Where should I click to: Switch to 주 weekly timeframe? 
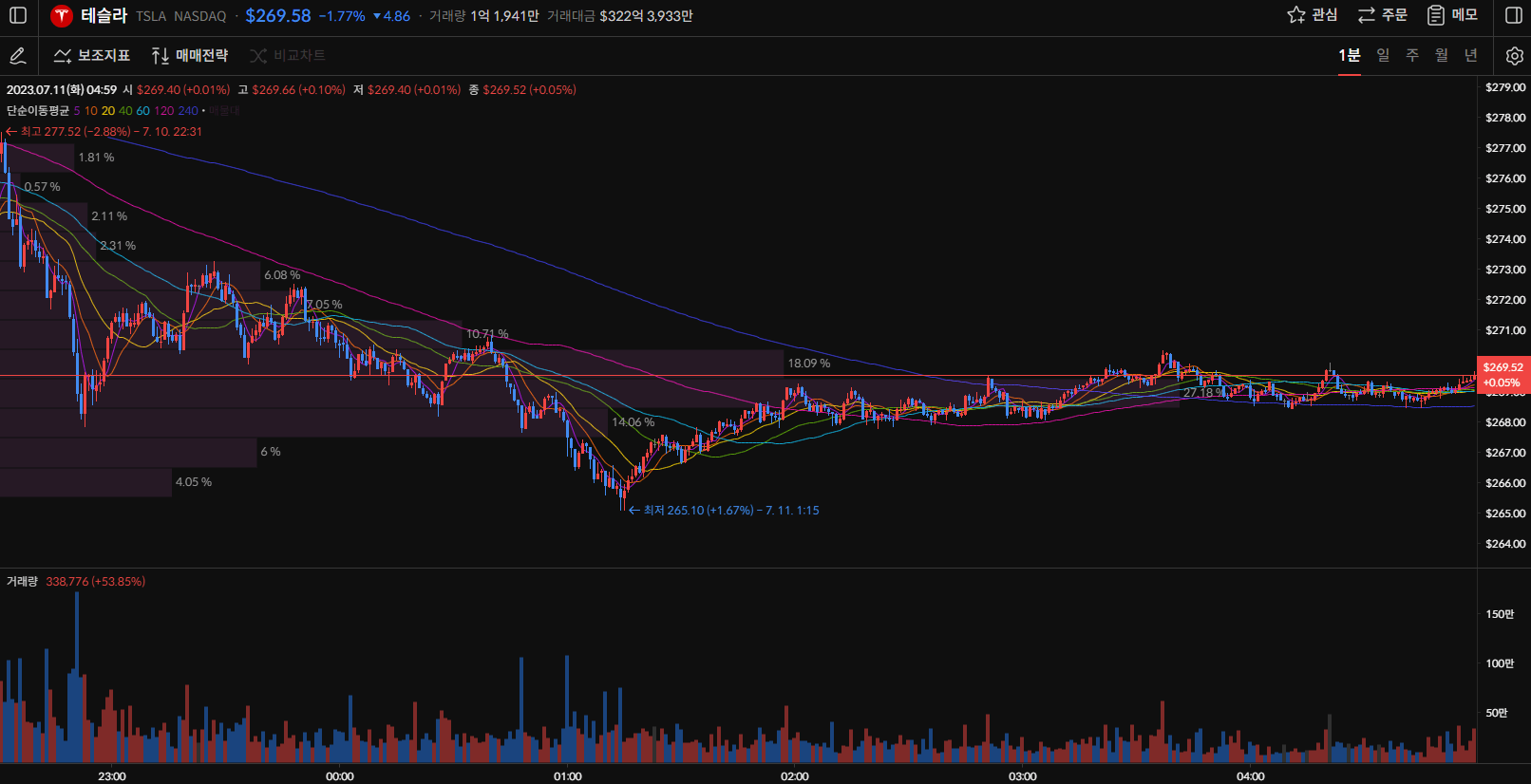pos(1412,55)
